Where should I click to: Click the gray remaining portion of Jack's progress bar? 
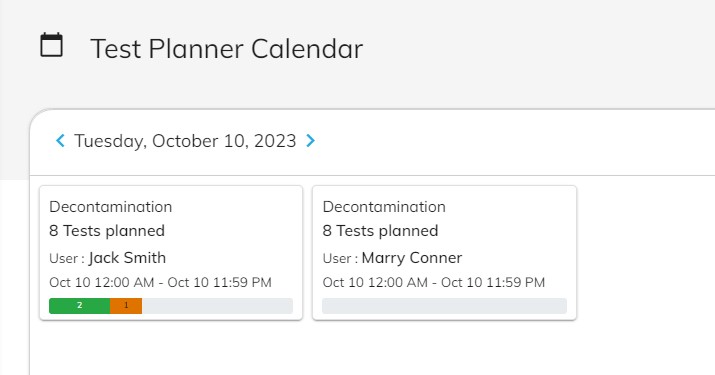tap(217, 306)
